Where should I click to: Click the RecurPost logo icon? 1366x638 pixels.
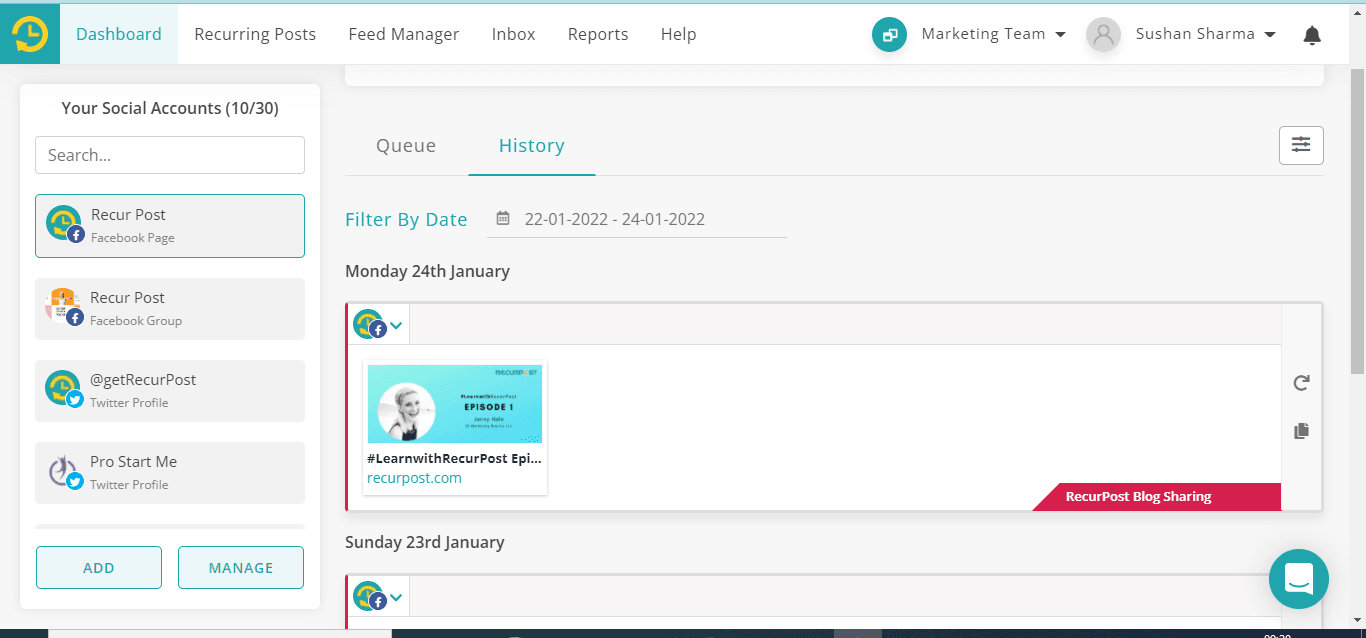(x=30, y=34)
